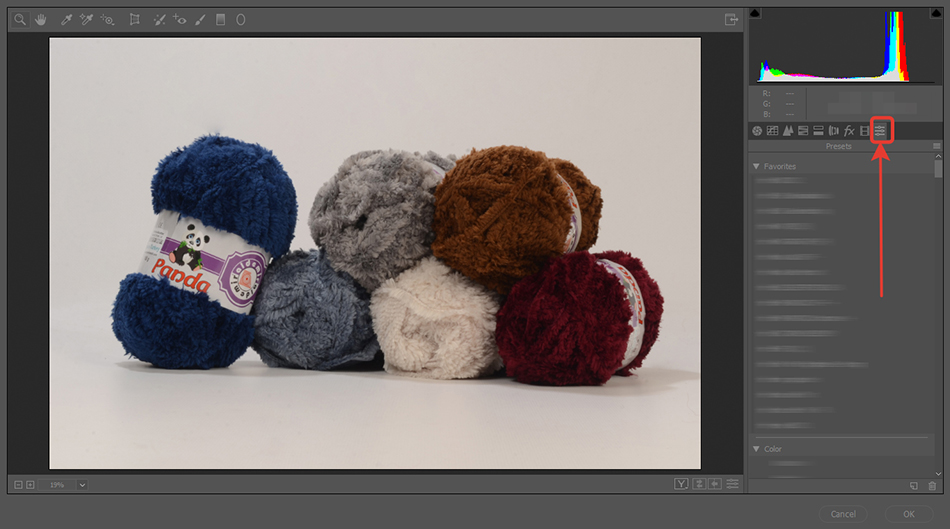
Task: Toggle highlight clipping warning
Action: (x=935, y=13)
